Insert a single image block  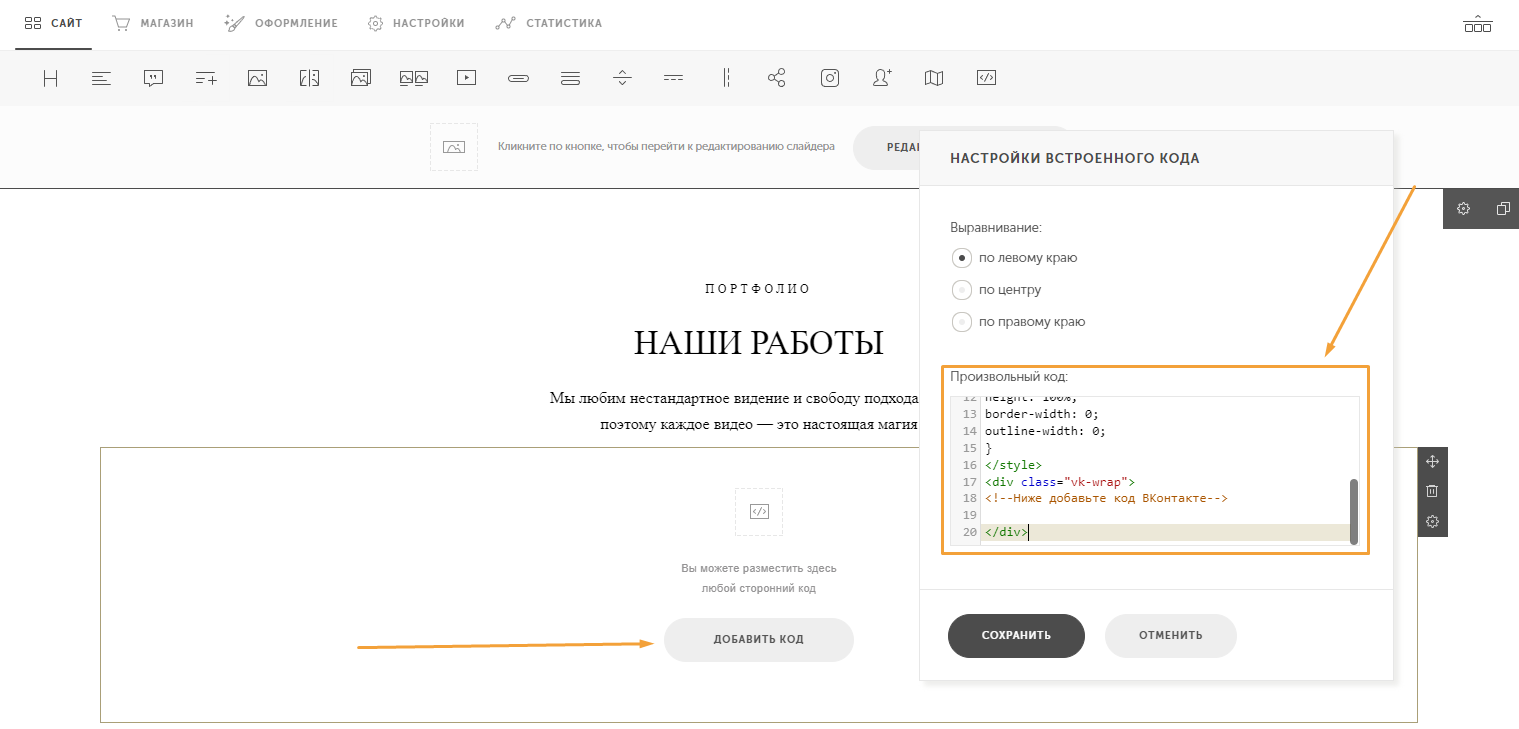[257, 78]
